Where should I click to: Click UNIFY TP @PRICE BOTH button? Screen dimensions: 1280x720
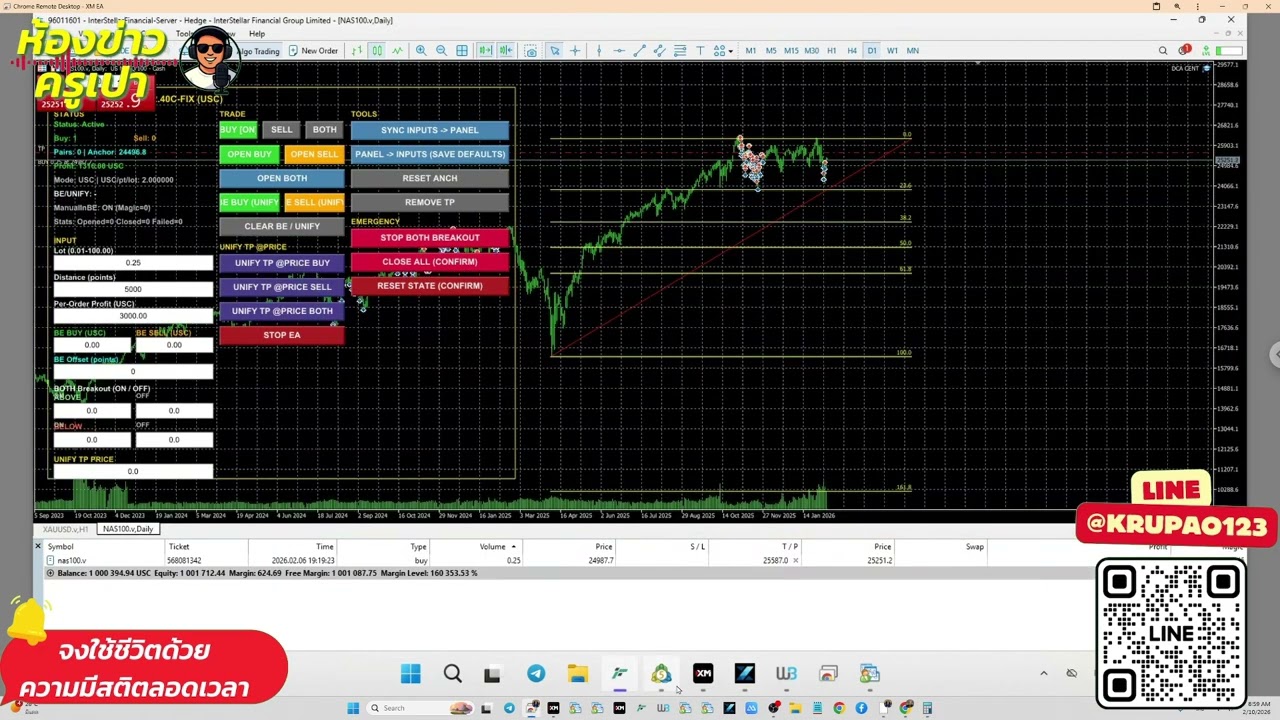pyautogui.click(x=282, y=311)
